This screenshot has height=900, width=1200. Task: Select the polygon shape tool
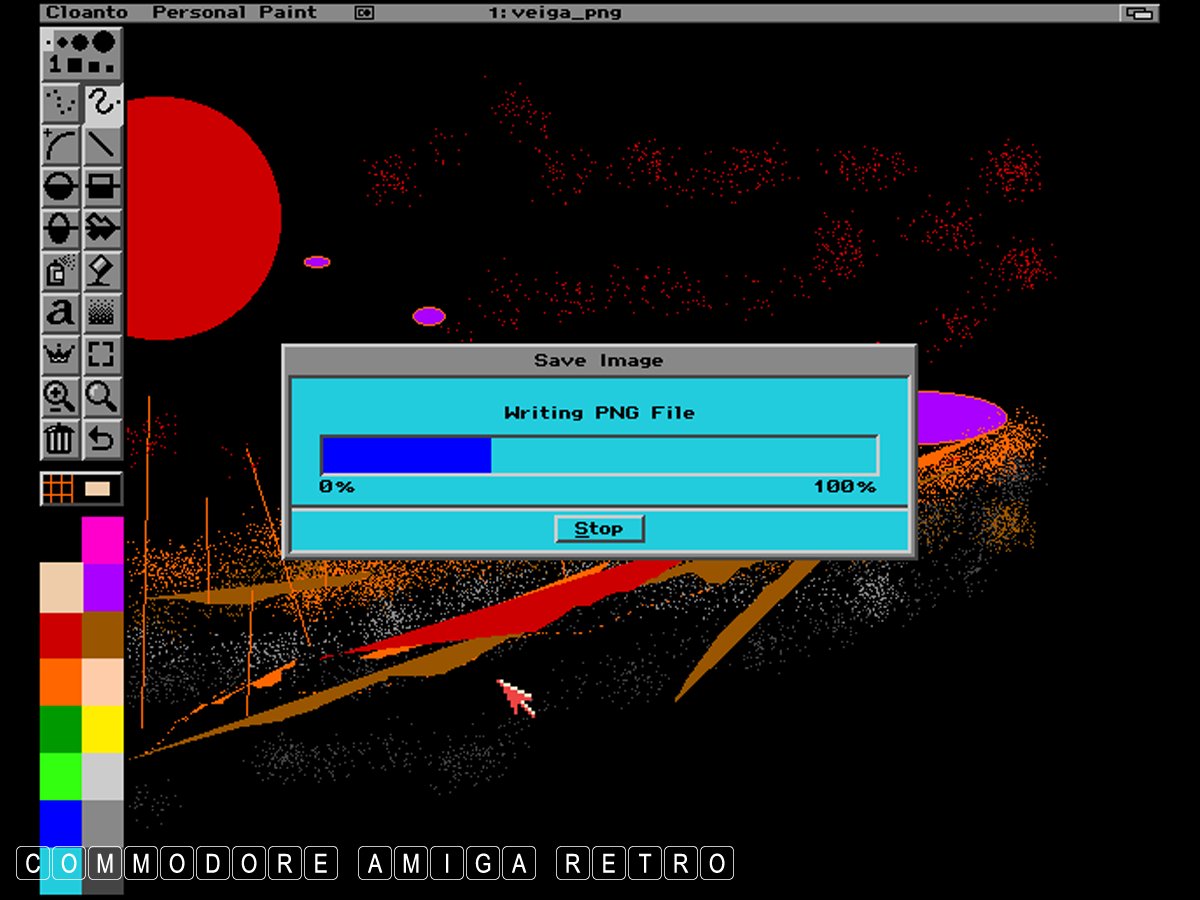coord(102,229)
